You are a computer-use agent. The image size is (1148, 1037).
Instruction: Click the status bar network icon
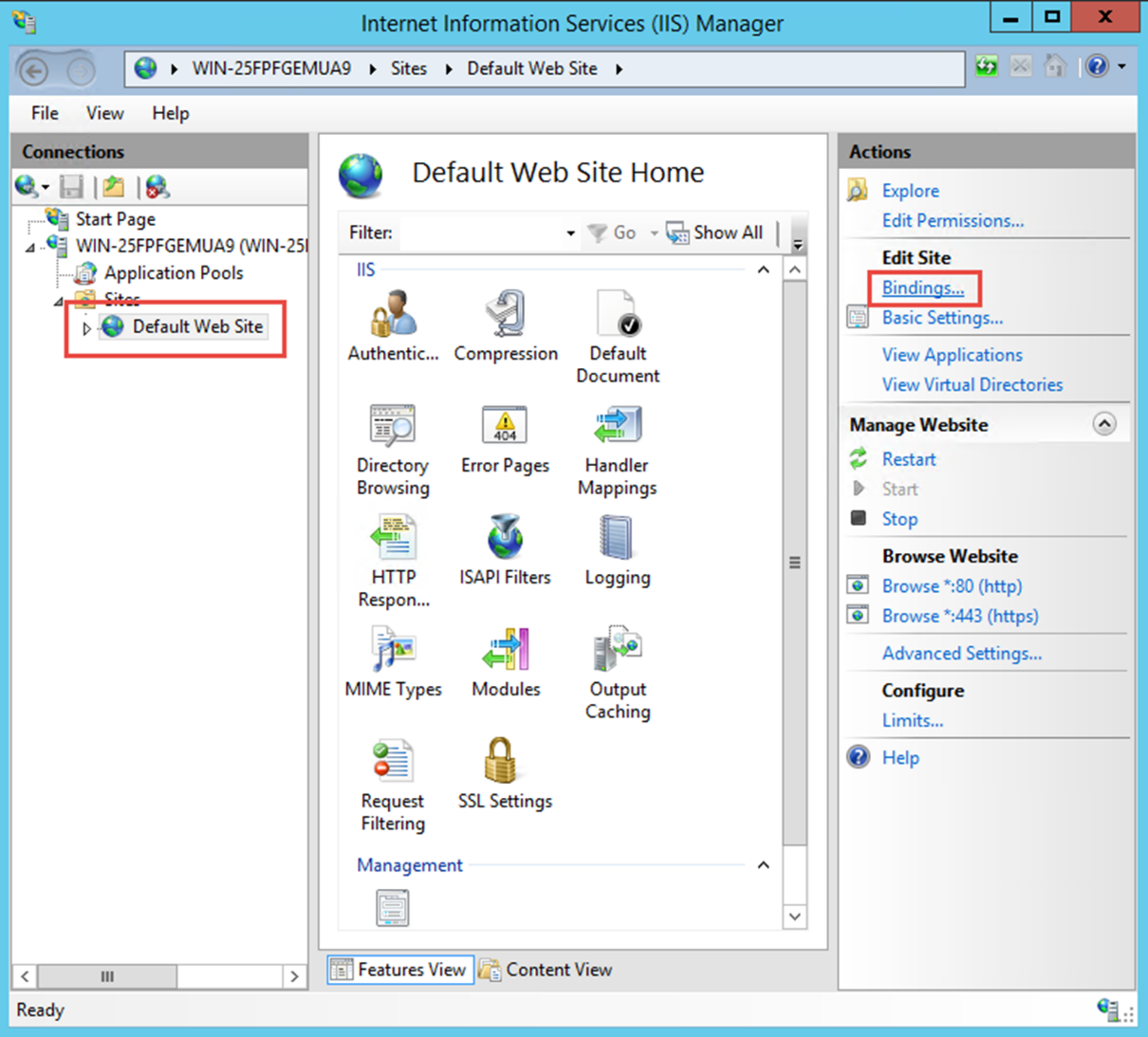pyautogui.click(x=1107, y=1009)
